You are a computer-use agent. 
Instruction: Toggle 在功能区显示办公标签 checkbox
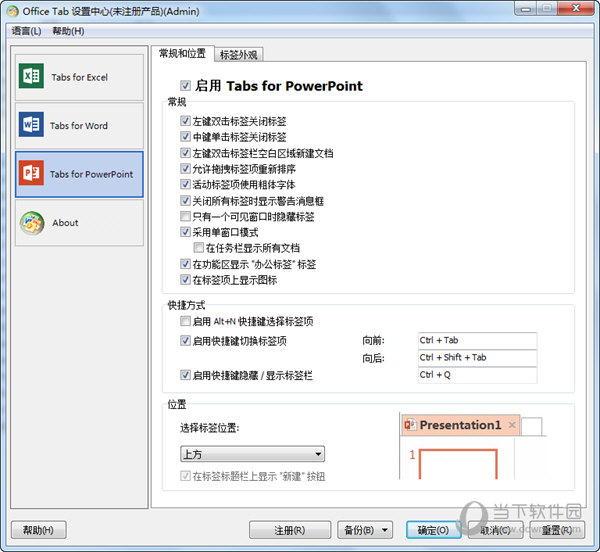[185, 264]
